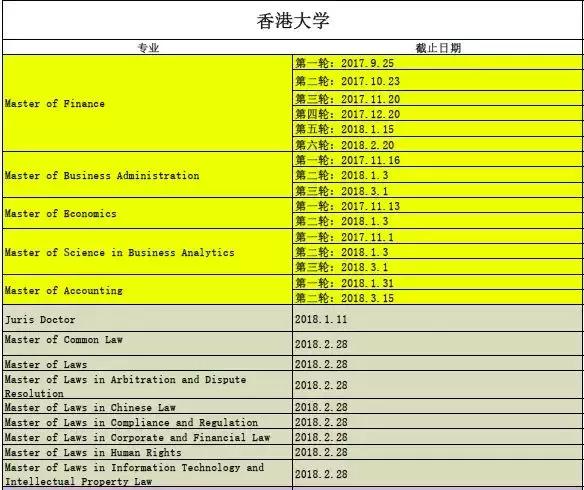Select the Master of Accounting cell
Viewport: 584px width, 490px height.
148,290
